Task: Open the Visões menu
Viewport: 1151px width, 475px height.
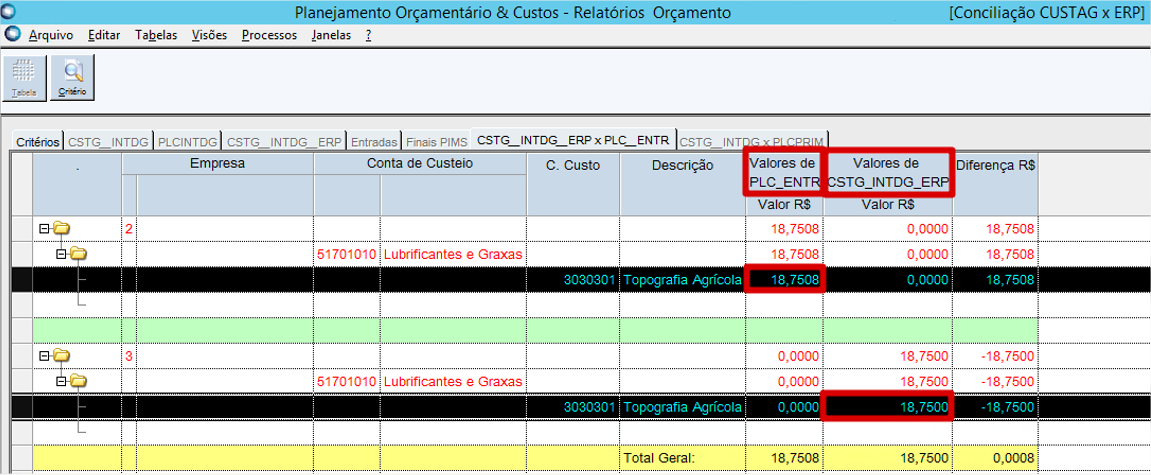Action: [209, 35]
